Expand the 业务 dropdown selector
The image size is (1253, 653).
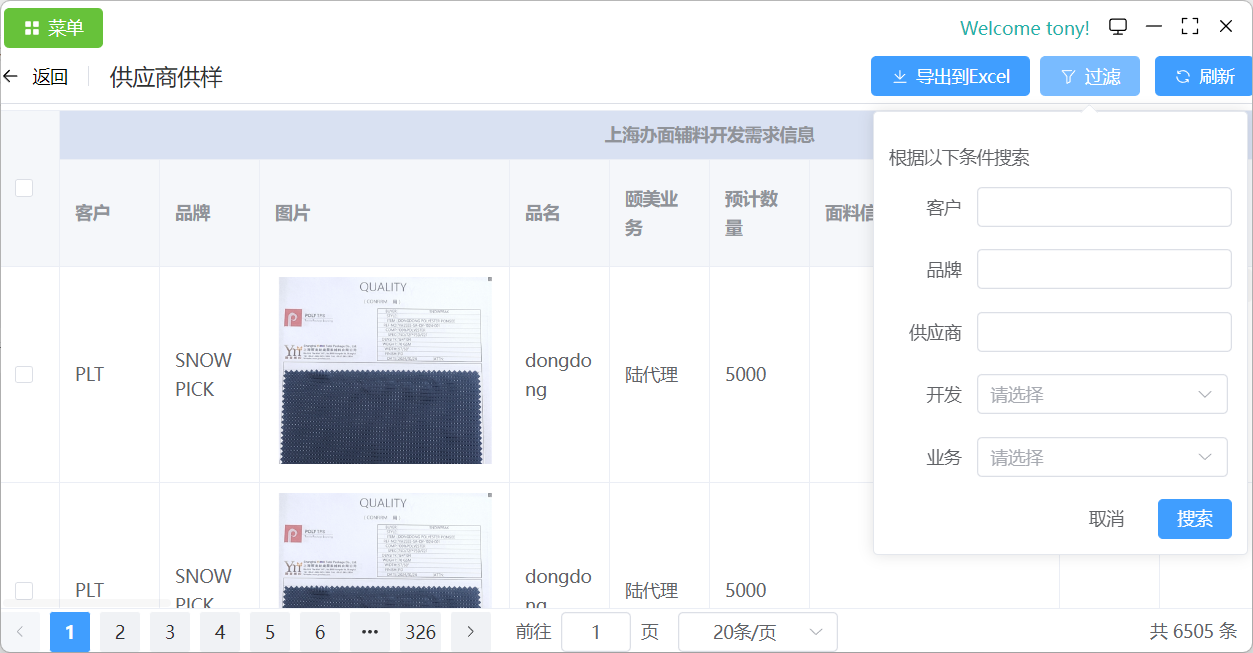pyautogui.click(x=1101, y=457)
